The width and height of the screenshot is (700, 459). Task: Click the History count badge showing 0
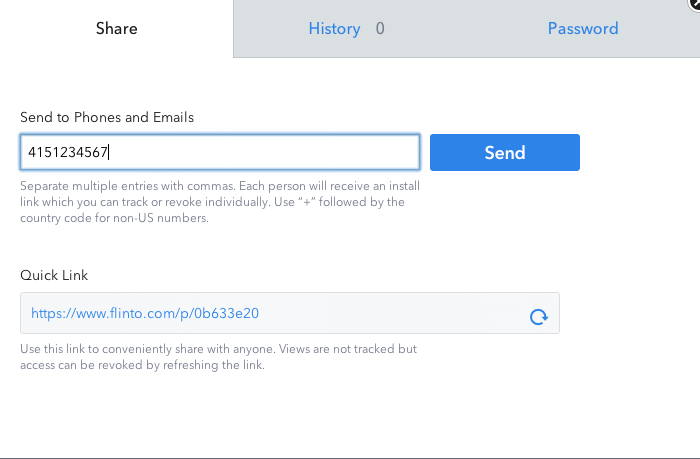click(380, 29)
